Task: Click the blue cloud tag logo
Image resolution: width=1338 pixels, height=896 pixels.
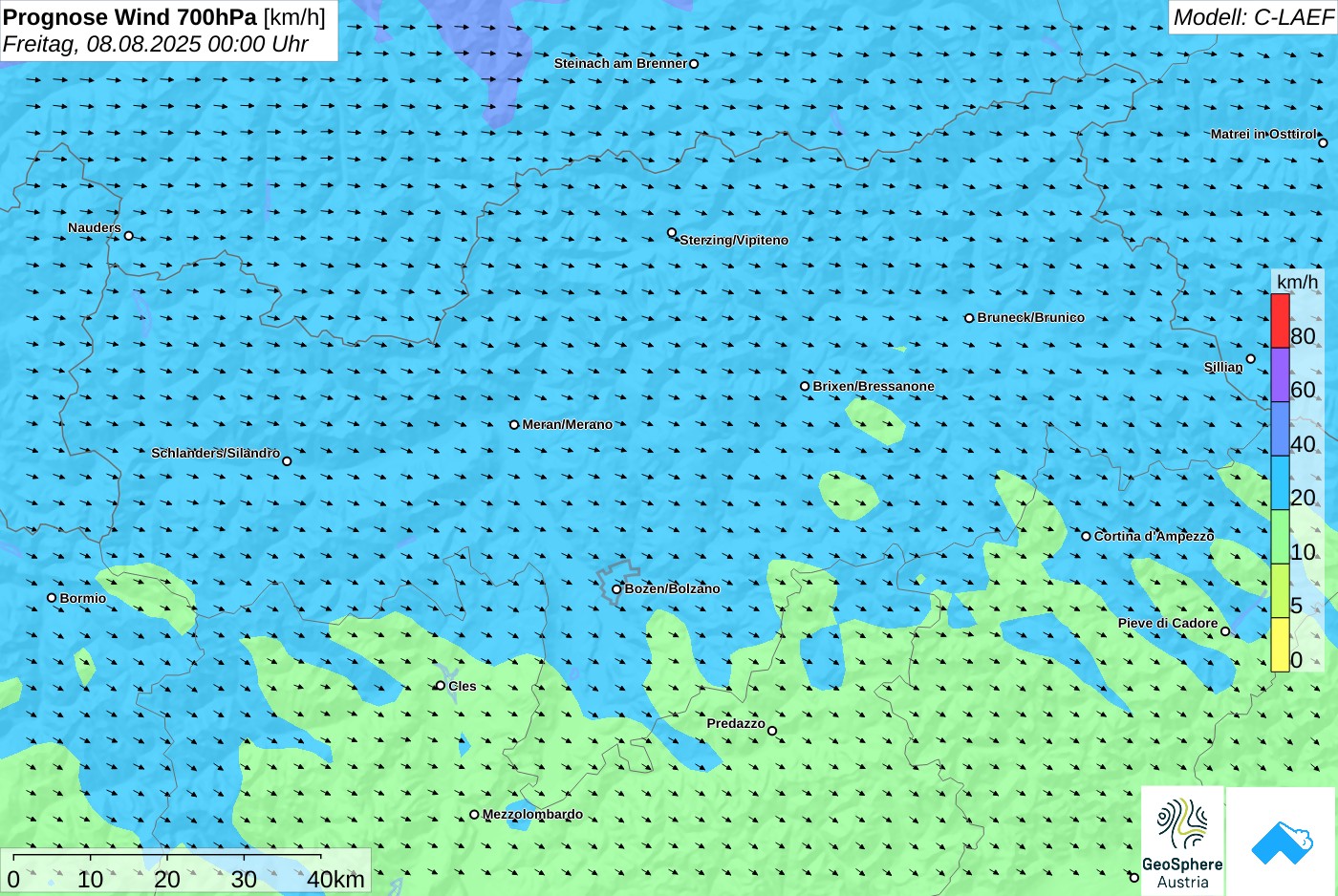Action: pos(1282,842)
